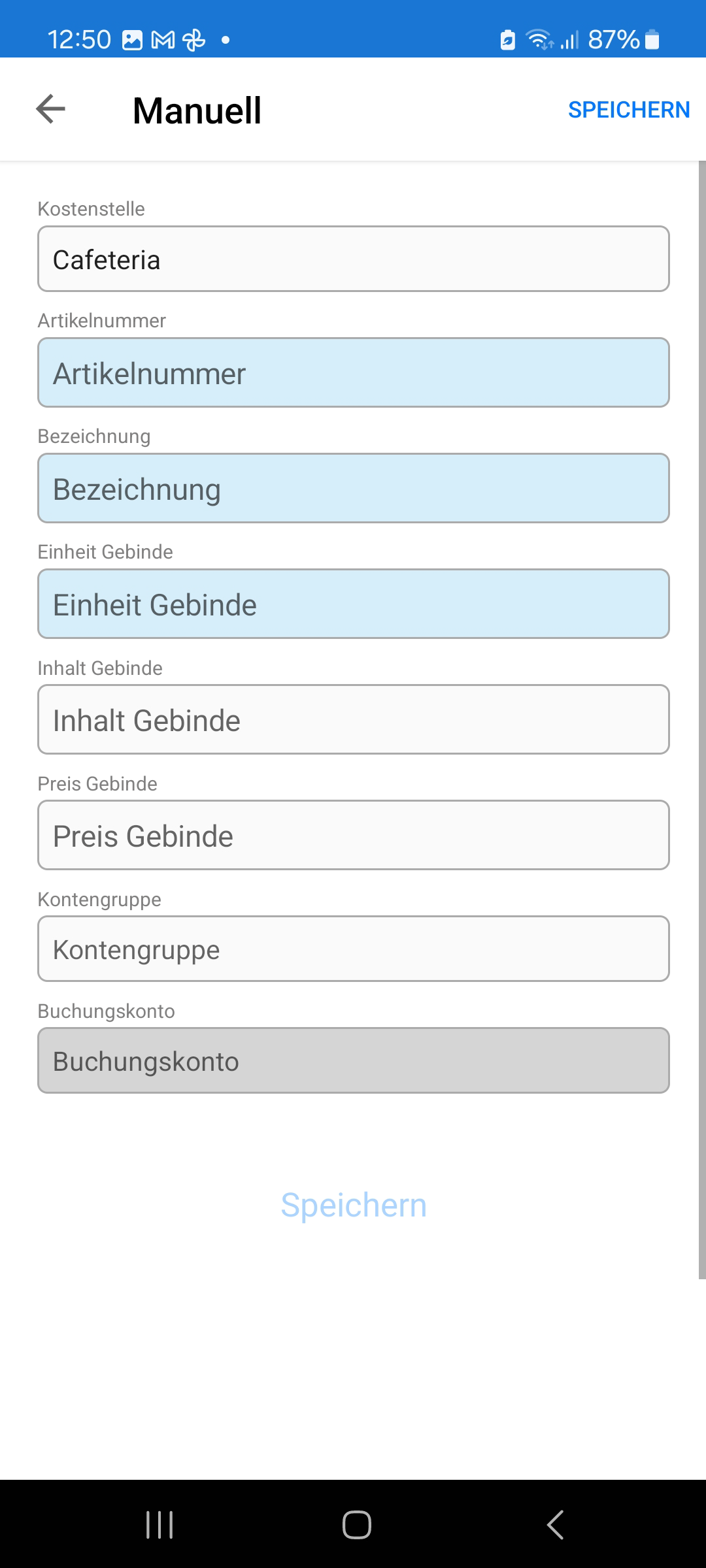Open the Kostenstelle field showing Cafeteria
The image size is (706, 1568).
coord(353,259)
